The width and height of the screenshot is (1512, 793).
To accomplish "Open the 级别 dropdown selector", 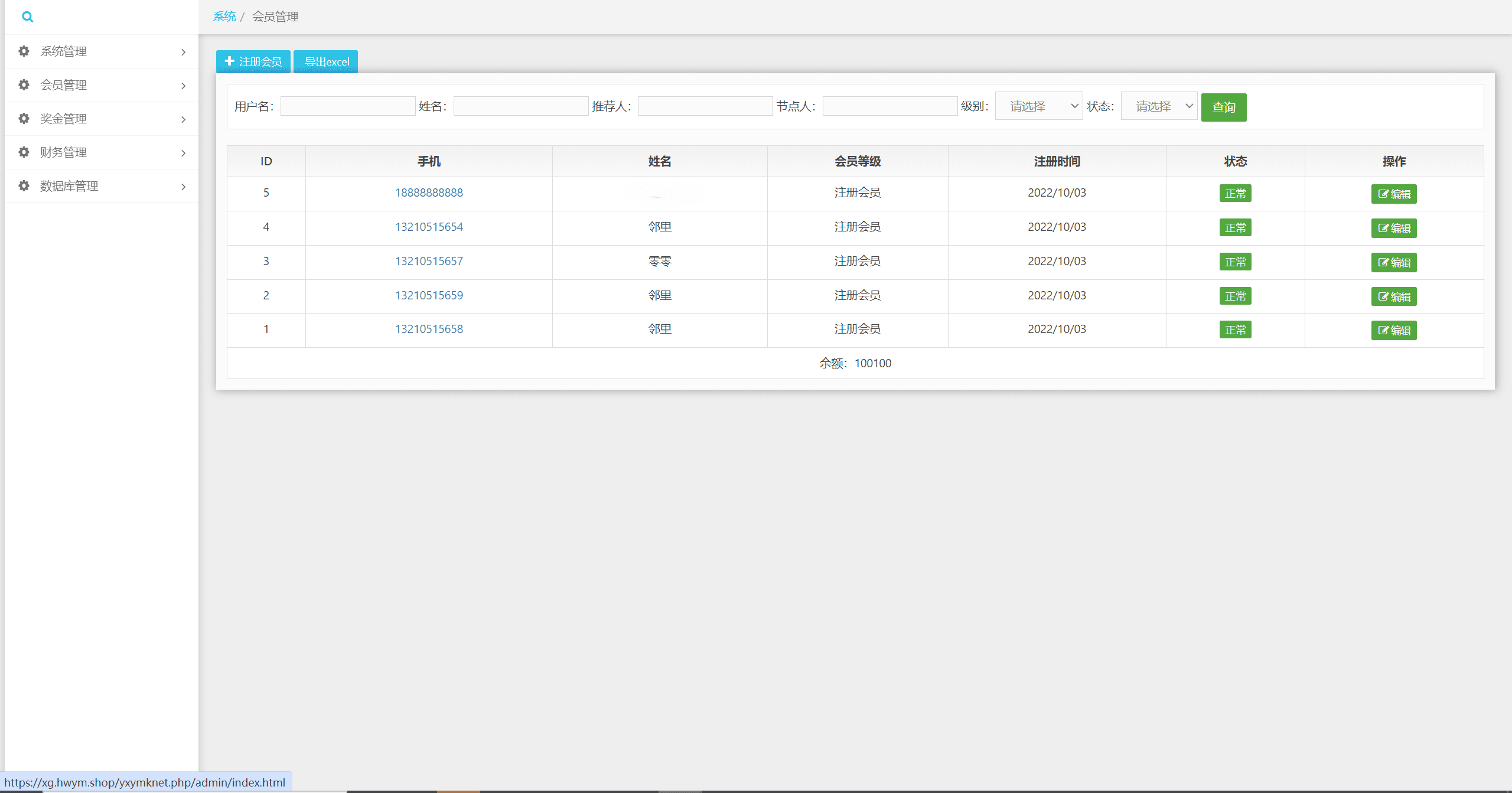I will pos(1038,106).
